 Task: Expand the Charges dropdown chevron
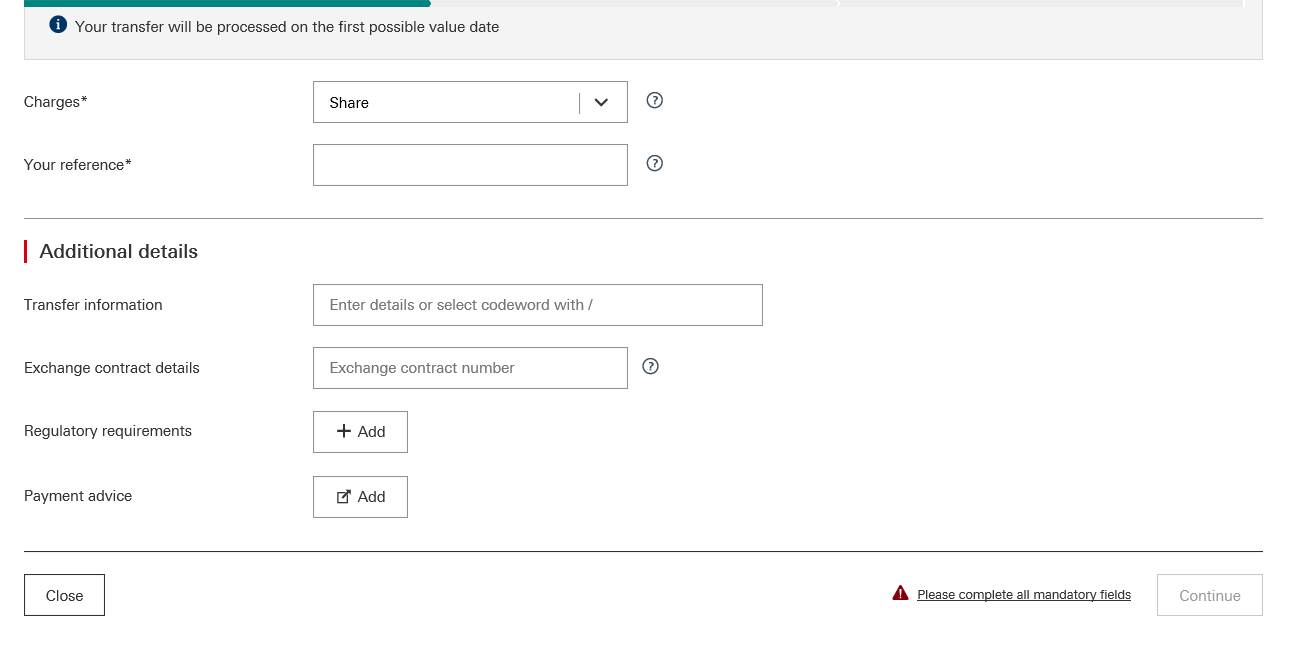point(601,102)
